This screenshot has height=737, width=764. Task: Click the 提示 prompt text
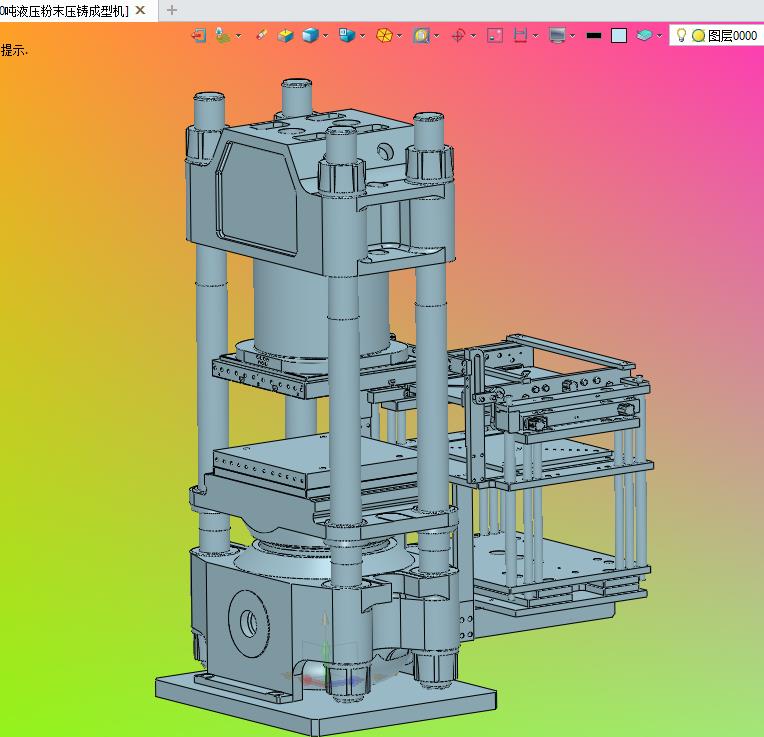click(14, 50)
